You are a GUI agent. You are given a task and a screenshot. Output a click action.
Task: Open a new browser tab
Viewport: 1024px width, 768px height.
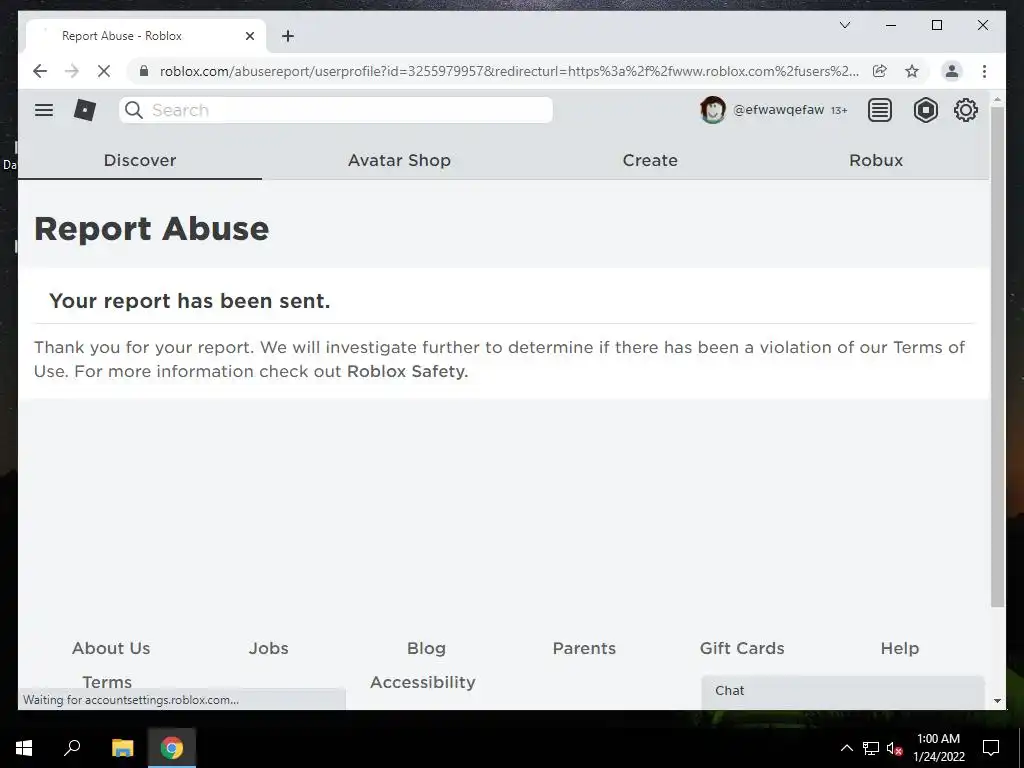click(288, 36)
